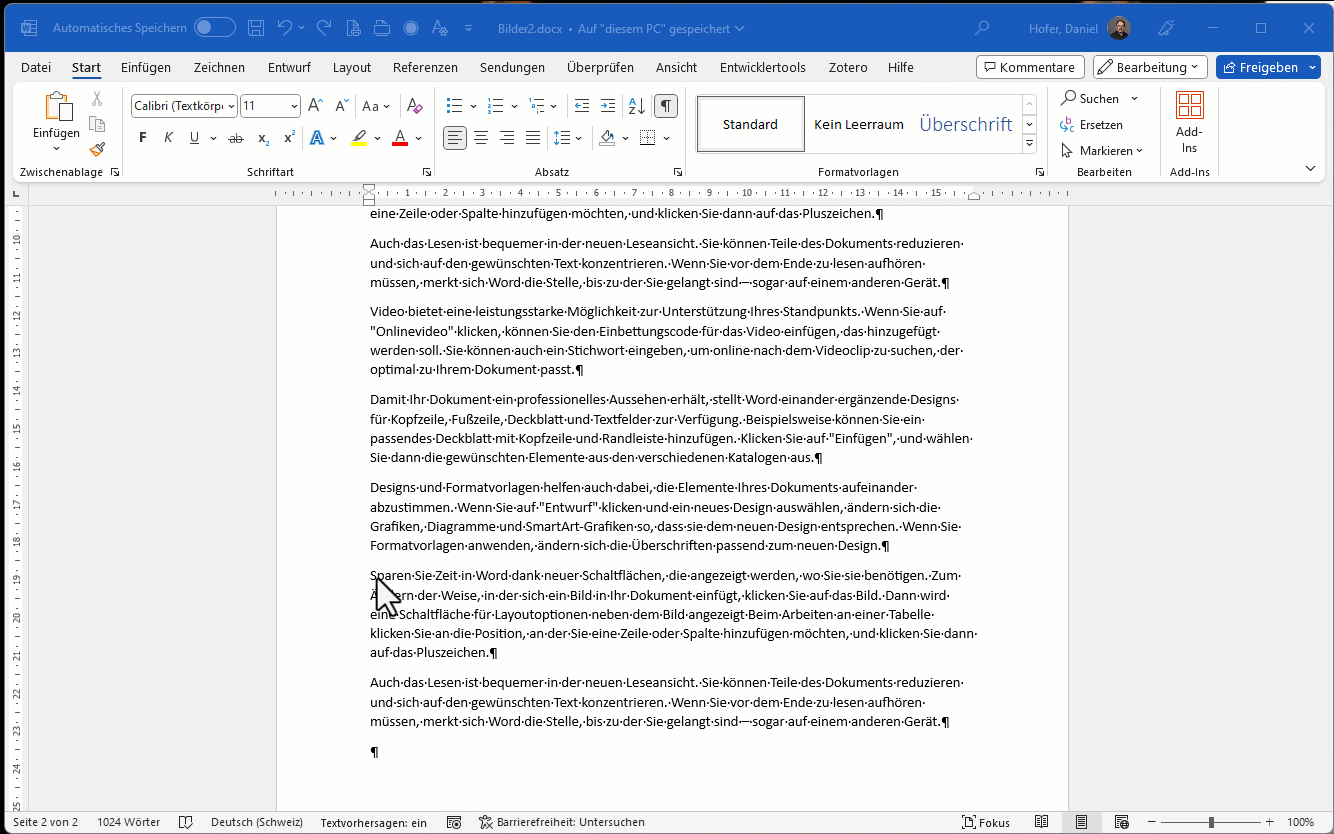Click the Sort A-Z icon
Viewport: 1334px width, 834px height.
coord(636,106)
